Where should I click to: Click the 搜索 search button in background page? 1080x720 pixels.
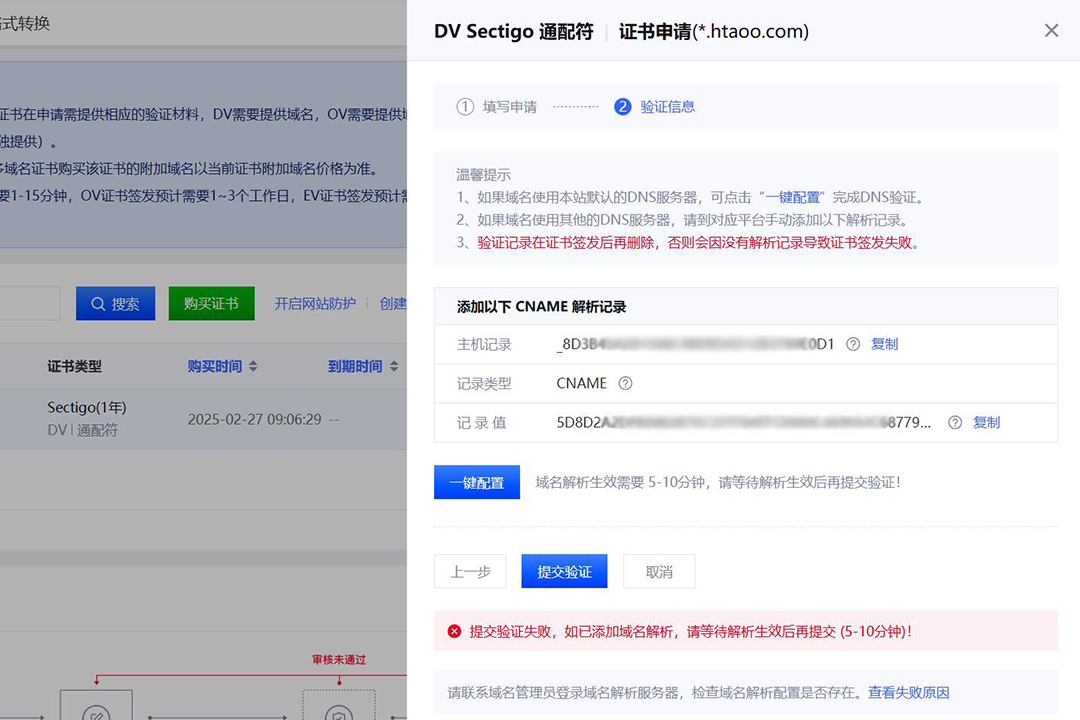point(116,303)
